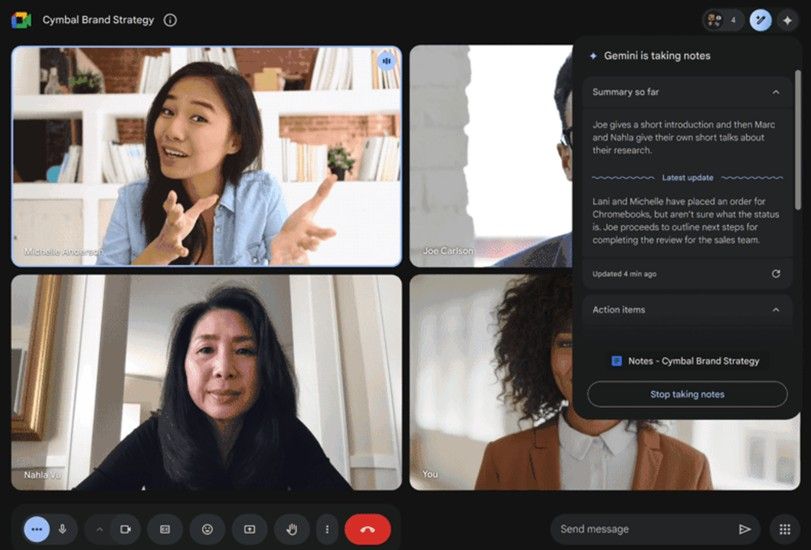The height and width of the screenshot is (550, 811).
Task: Click the Action items header label
Action: tap(619, 310)
